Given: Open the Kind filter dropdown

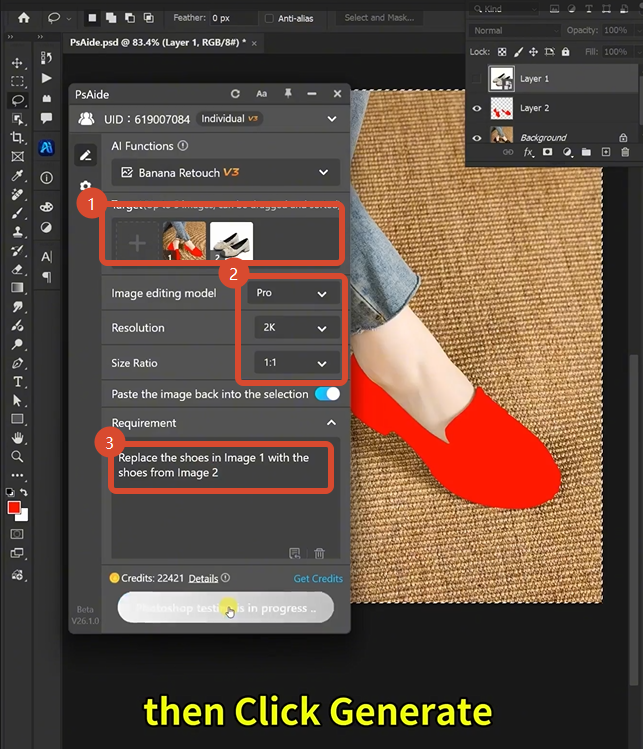Looking at the screenshot, I should (x=505, y=9).
